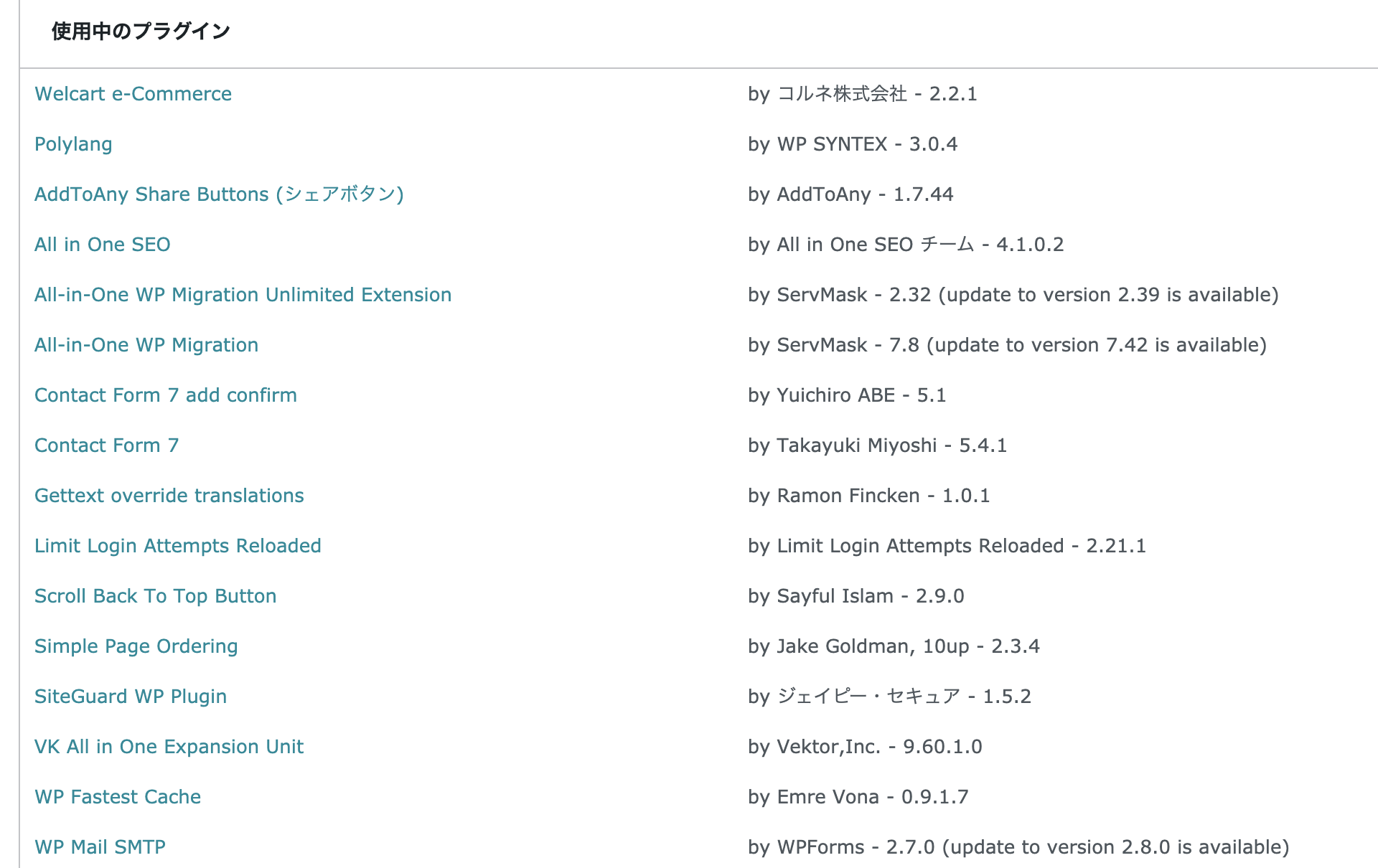Click text 'by Takayuki Miyoshi - 5.4.1'
This screenshot has width=1378, height=868.
(x=877, y=445)
